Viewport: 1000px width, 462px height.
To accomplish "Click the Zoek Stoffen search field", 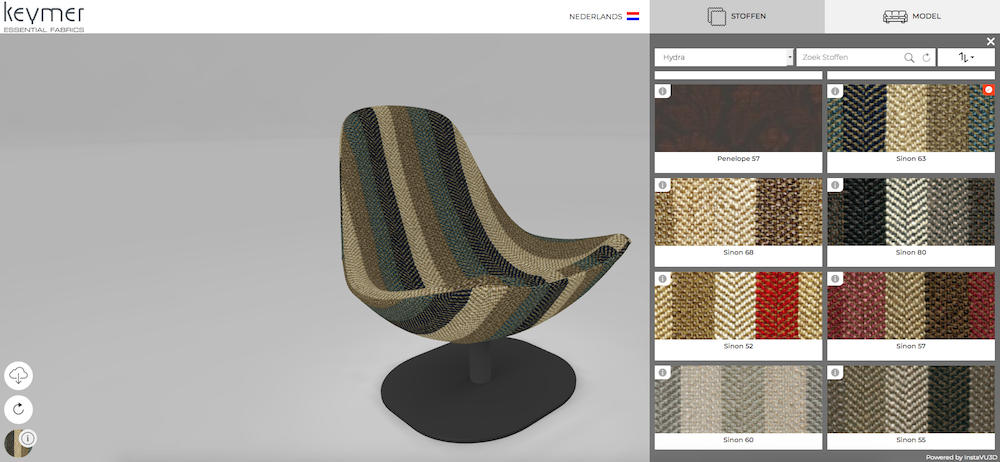I will (851, 57).
